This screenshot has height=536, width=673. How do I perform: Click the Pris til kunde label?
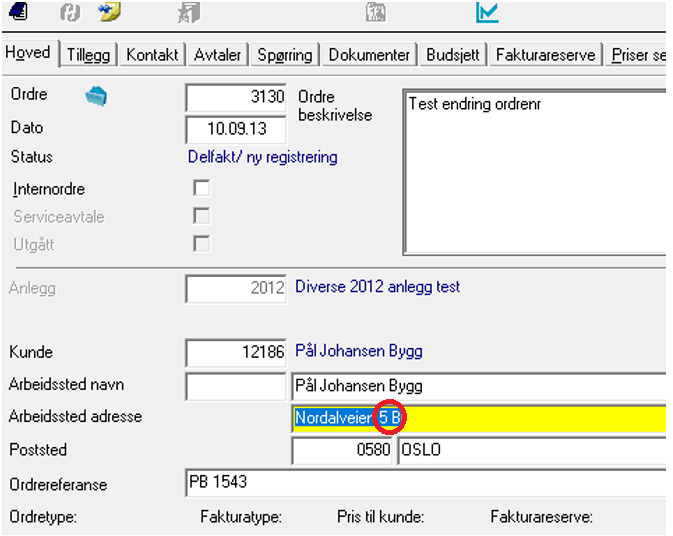tap(381, 517)
